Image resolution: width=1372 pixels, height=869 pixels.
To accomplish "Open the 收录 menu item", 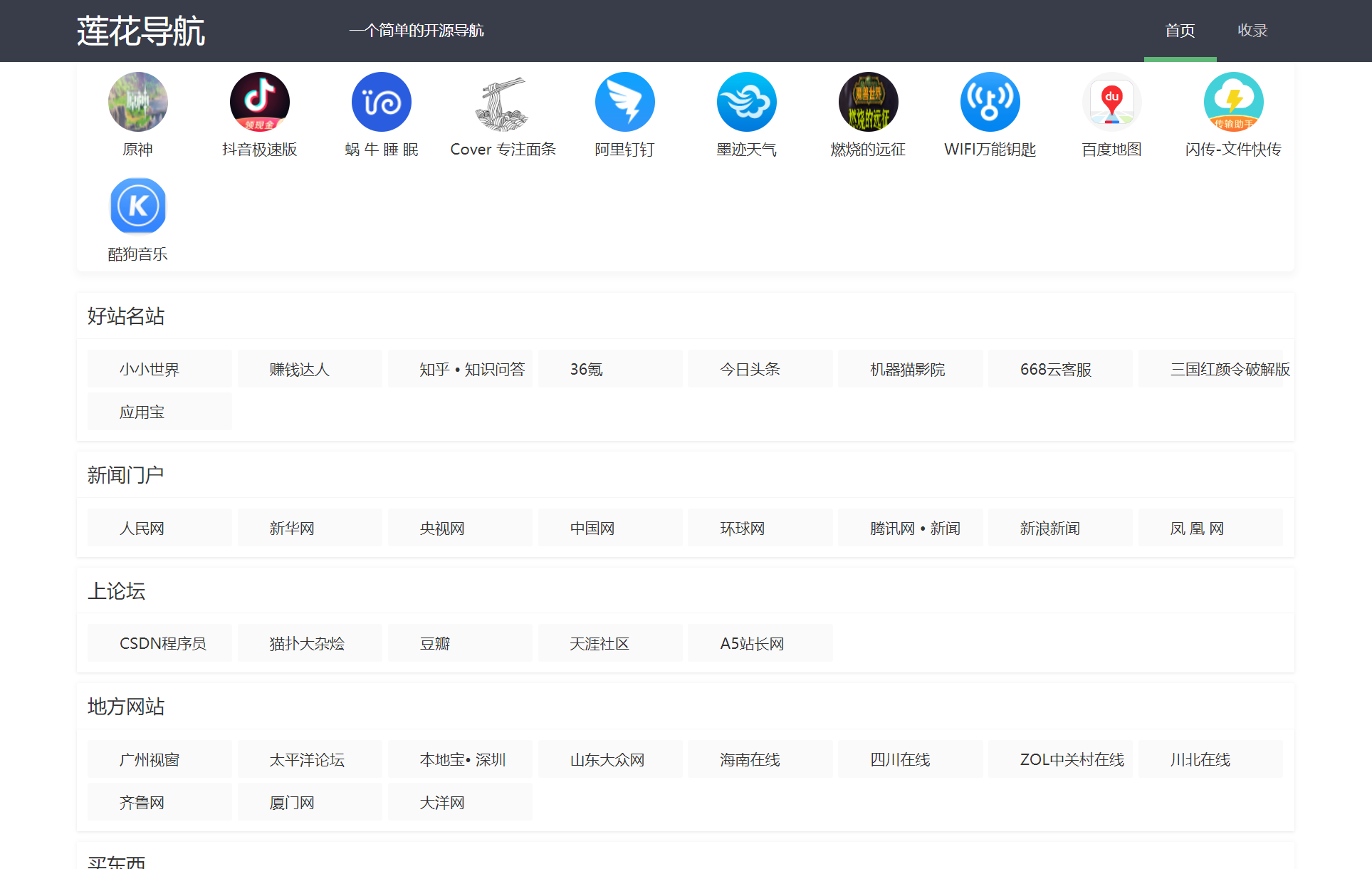I will 1252,31.
